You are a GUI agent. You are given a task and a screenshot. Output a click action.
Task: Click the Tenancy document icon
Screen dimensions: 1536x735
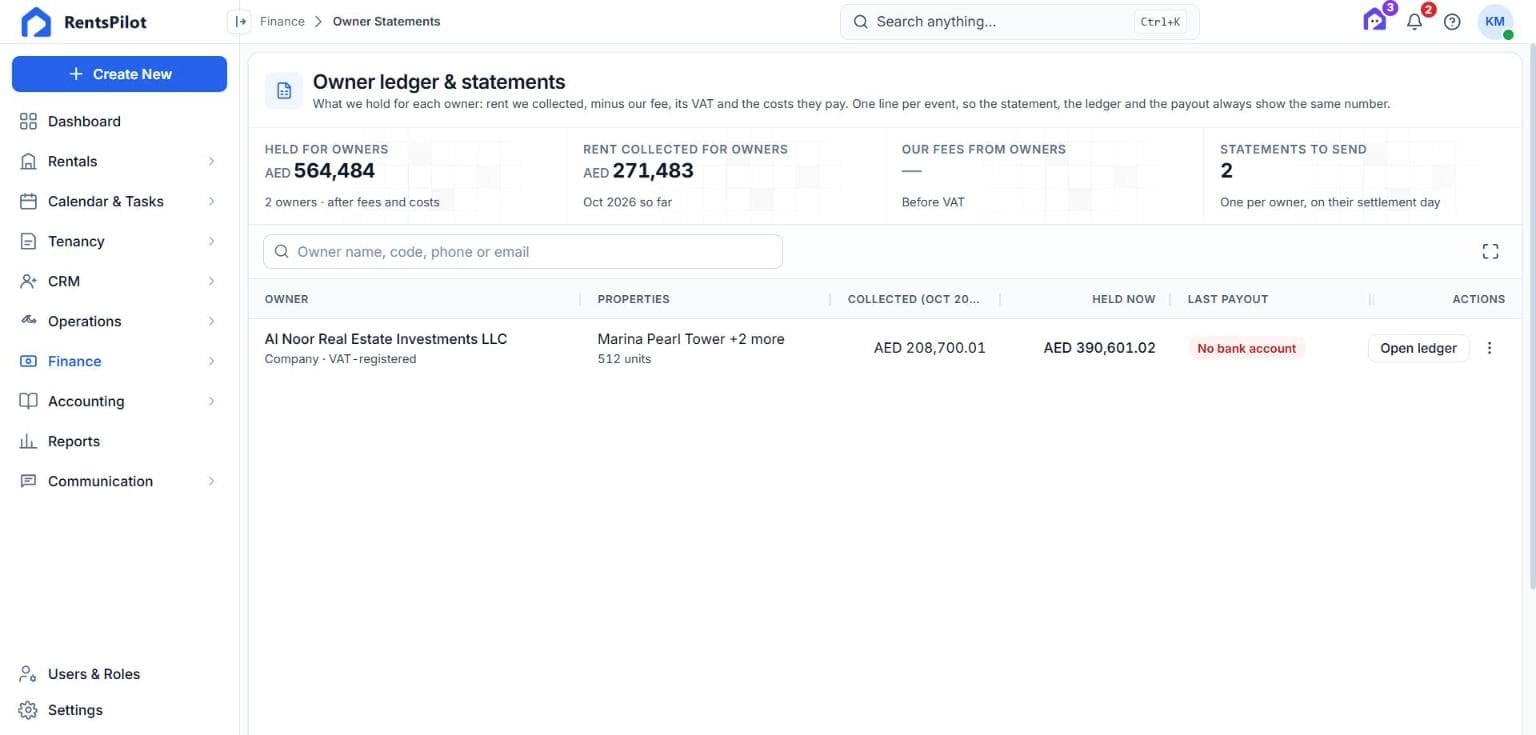tap(28, 241)
